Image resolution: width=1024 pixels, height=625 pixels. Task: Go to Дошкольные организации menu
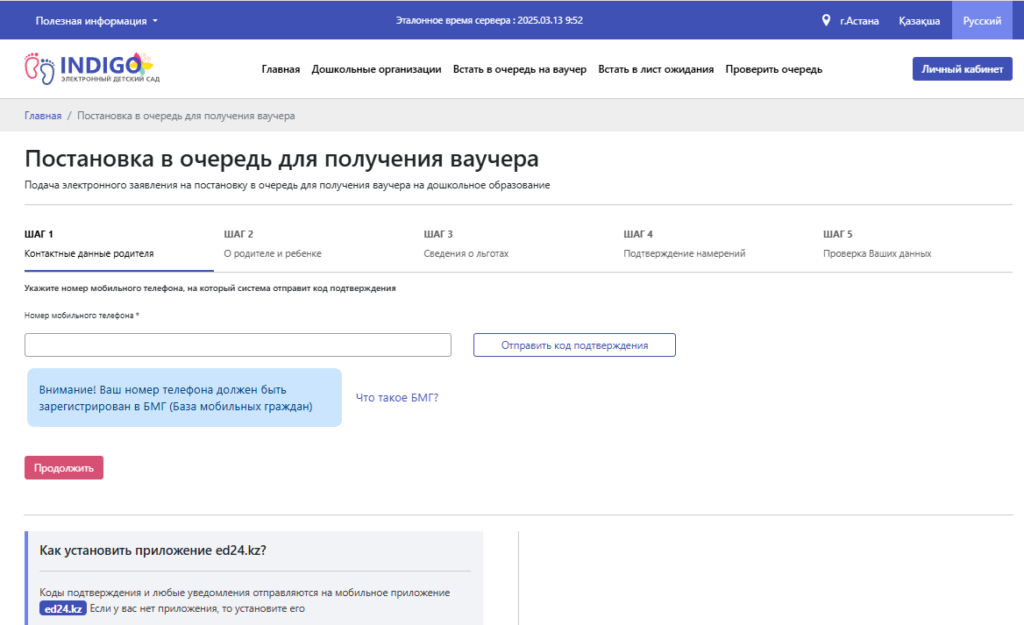coord(376,69)
